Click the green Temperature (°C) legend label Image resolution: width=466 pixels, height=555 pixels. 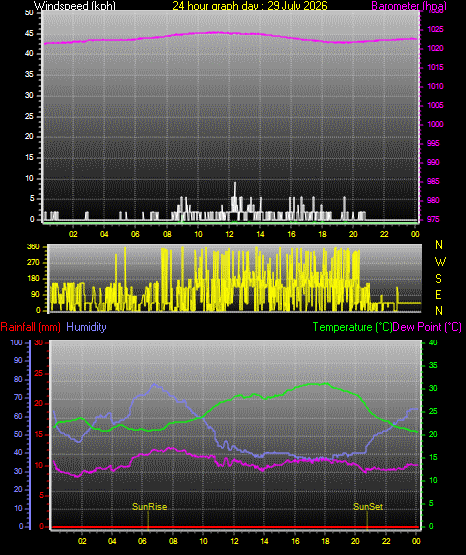click(352, 327)
